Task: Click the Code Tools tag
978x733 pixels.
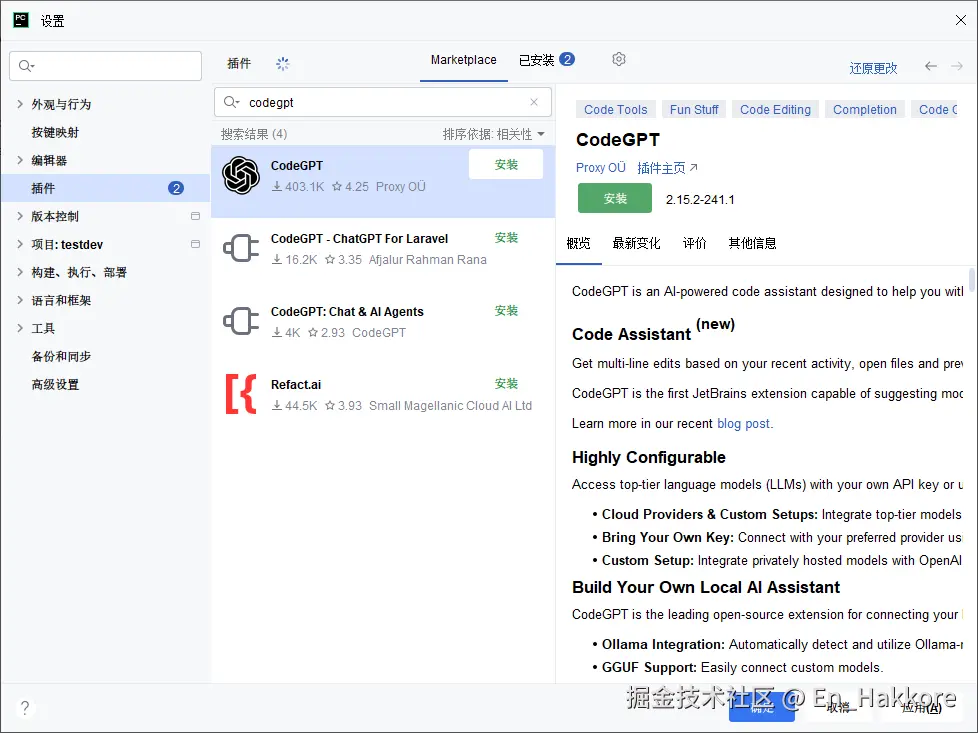Action: point(616,110)
